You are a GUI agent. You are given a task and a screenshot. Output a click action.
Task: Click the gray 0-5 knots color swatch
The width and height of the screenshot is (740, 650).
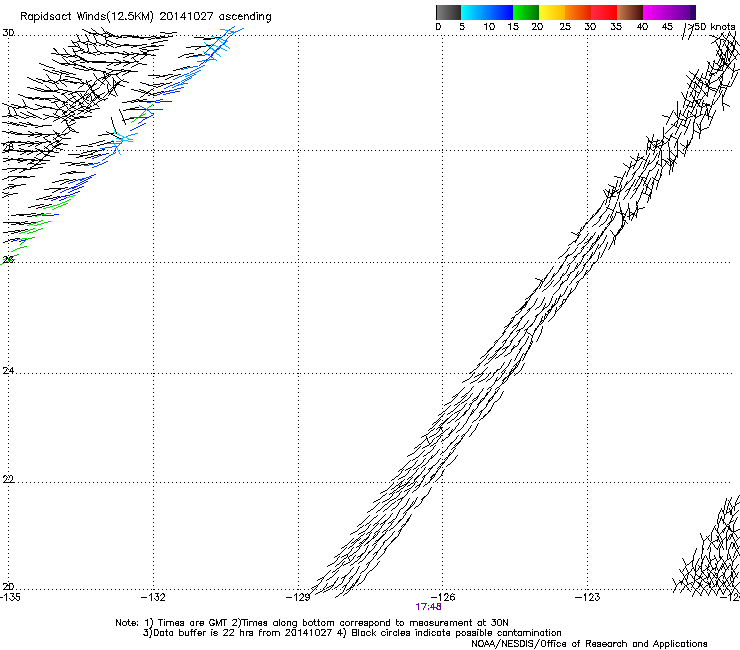coord(448,12)
